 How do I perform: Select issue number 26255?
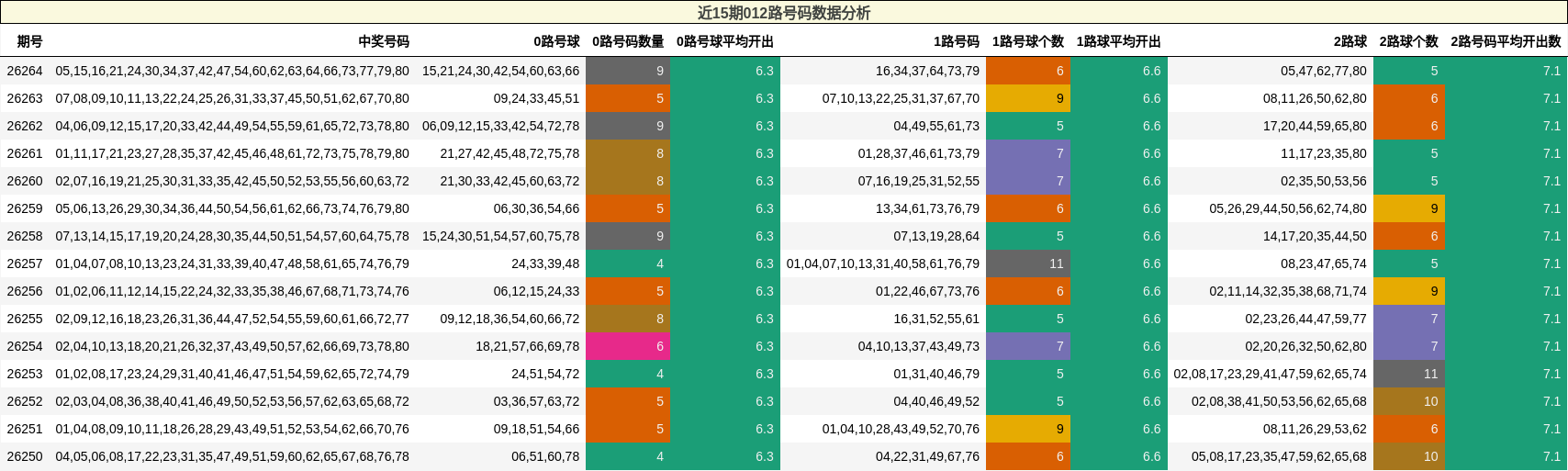[x=25, y=319]
